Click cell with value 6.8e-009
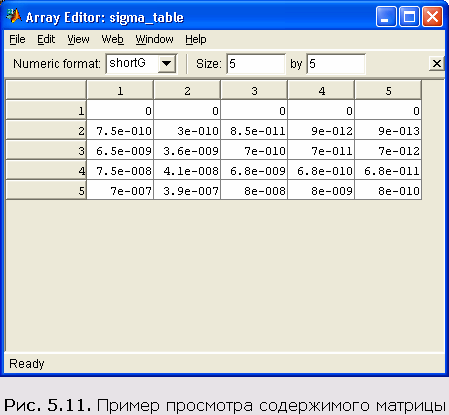The height and width of the screenshot is (415, 449). click(x=254, y=170)
